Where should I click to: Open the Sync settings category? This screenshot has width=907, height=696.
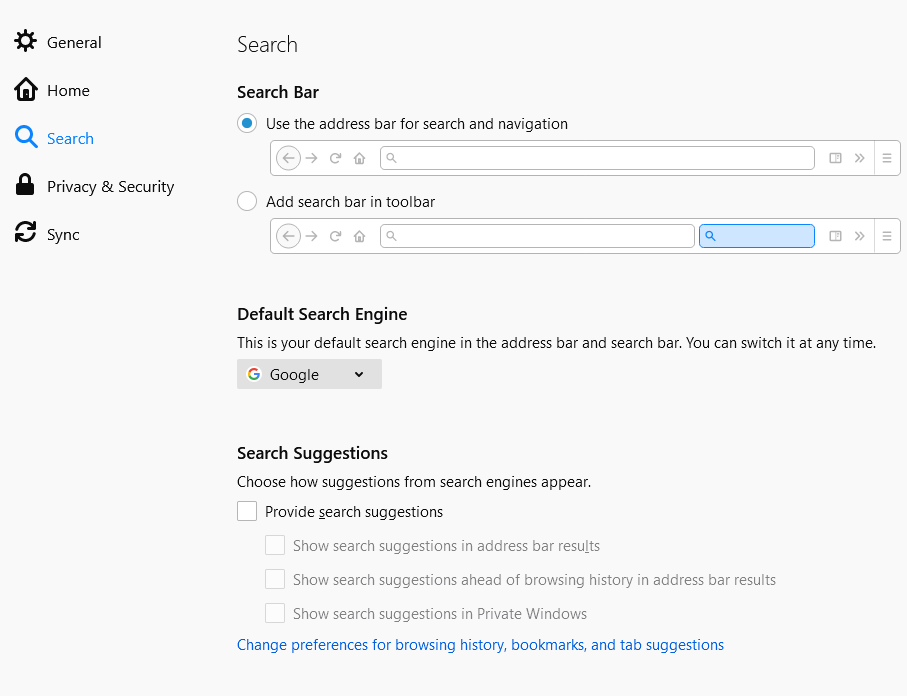63,234
